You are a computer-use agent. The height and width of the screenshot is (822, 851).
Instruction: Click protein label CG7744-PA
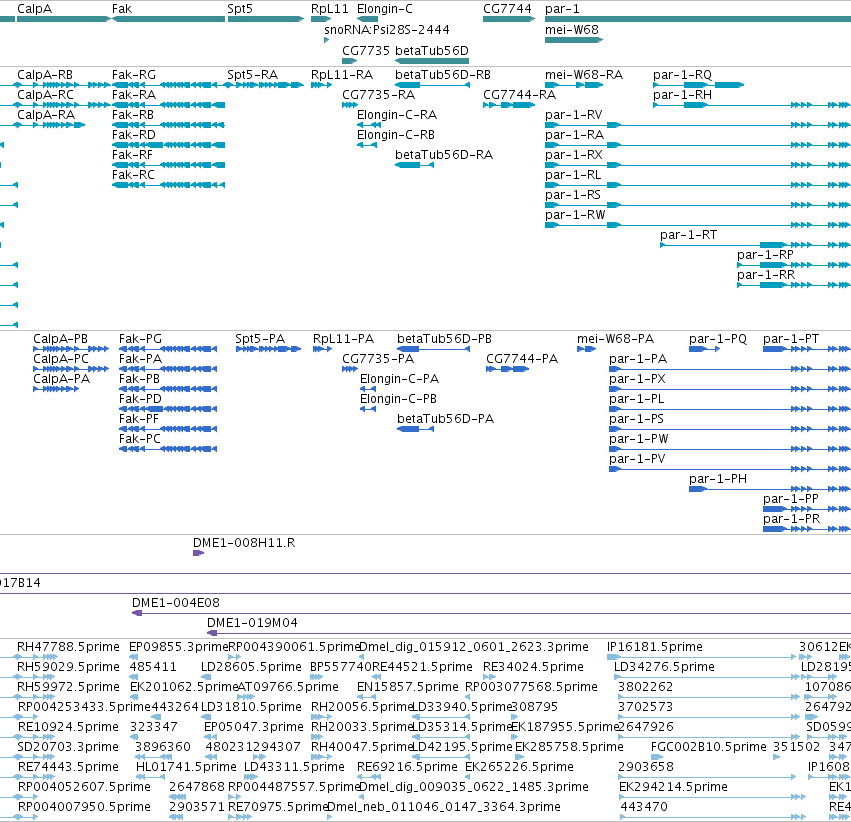pos(522,359)
